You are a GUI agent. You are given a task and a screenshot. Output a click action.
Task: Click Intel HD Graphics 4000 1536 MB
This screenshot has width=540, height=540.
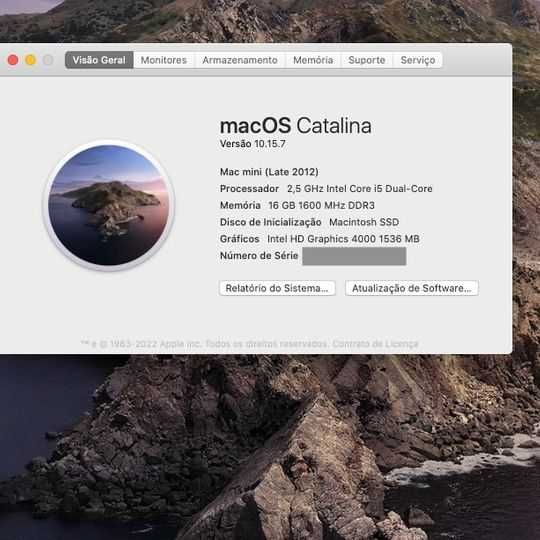(343, 239)
